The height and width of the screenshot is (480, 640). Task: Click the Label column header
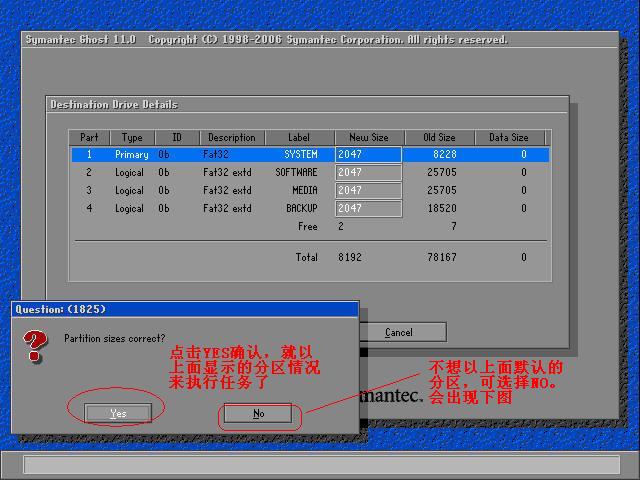pos(299,138)
